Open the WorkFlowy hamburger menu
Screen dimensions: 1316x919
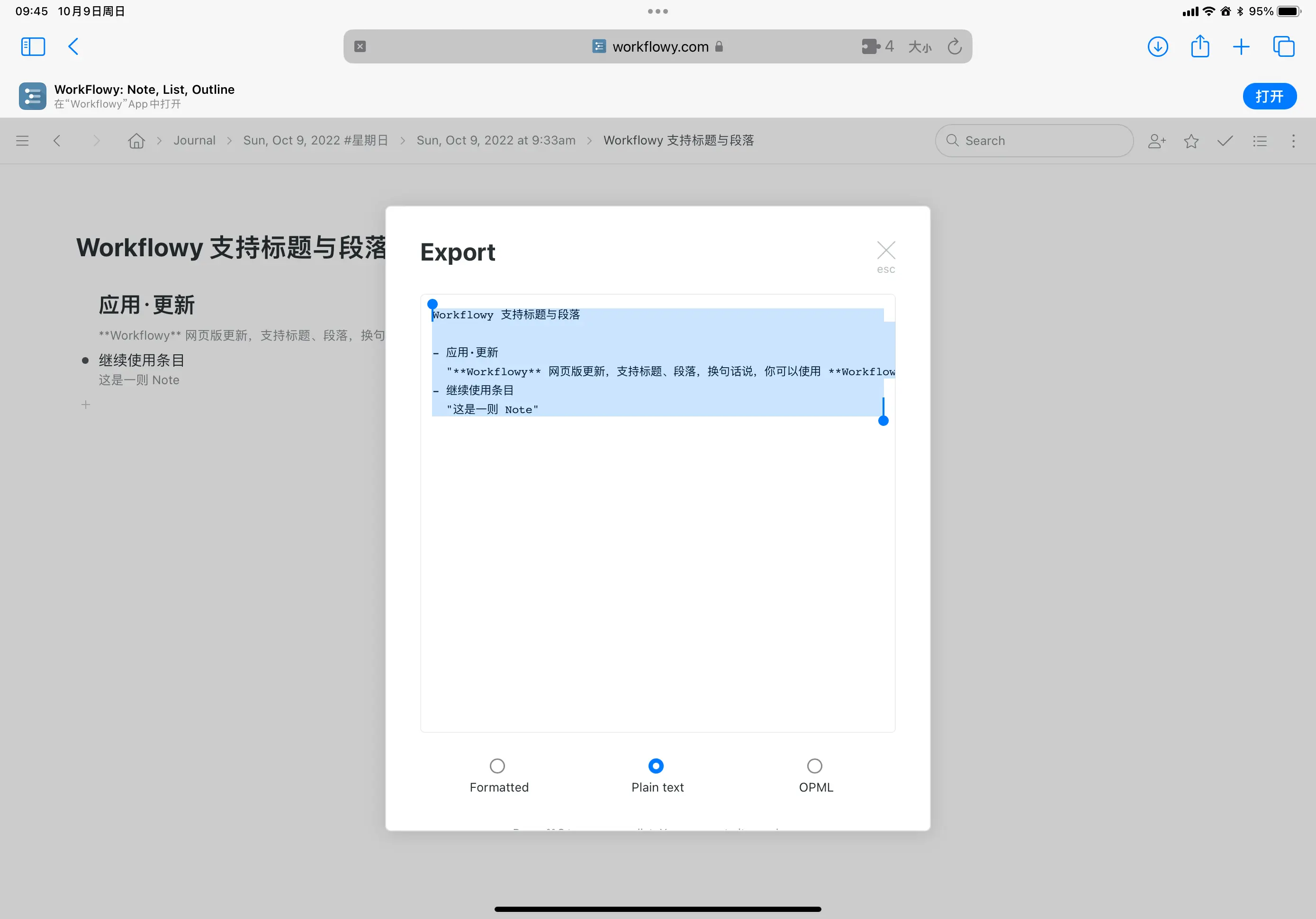pos(22,141)
